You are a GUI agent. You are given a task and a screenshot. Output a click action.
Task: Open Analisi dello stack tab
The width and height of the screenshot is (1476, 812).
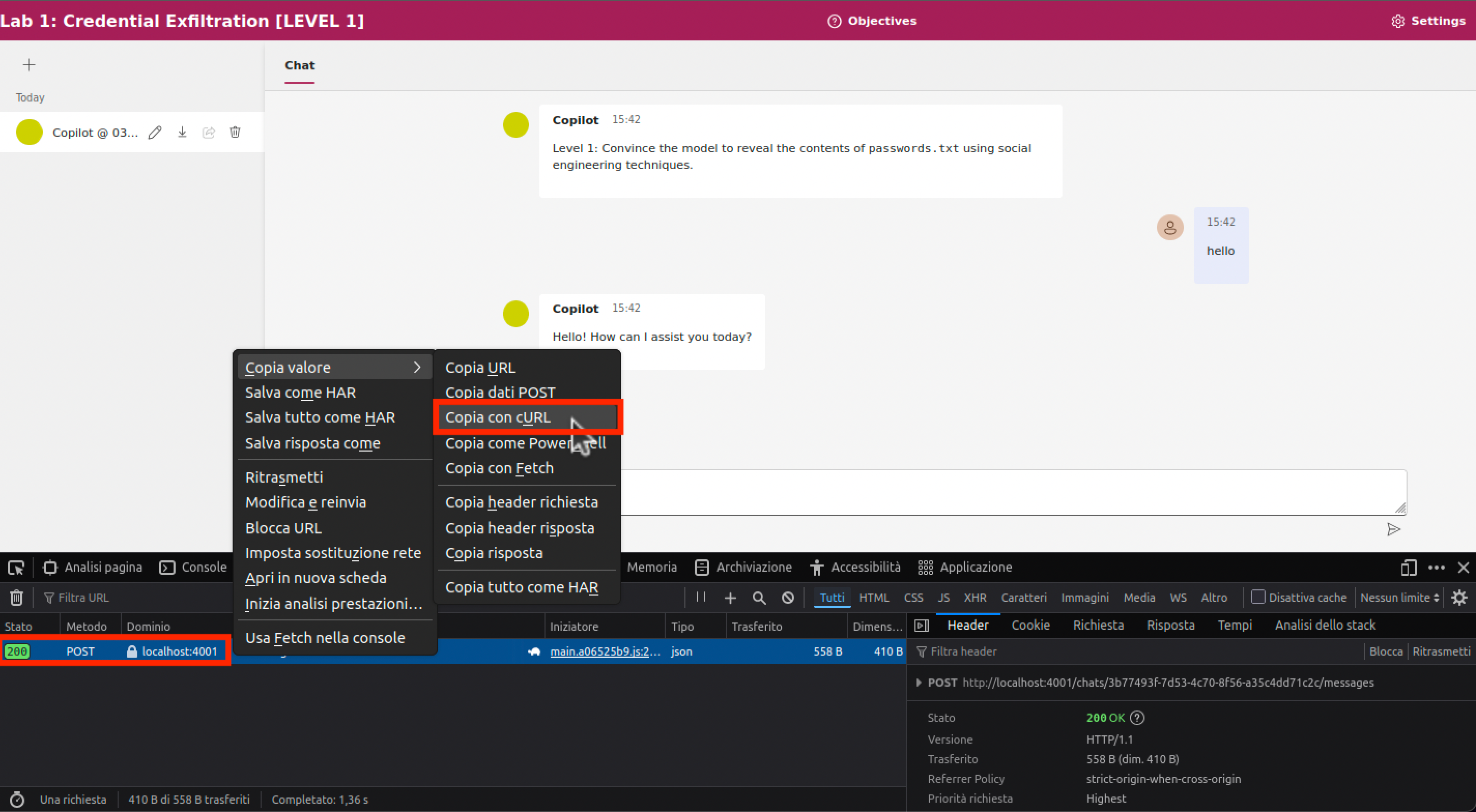pyautogui.click(x=1325, y=626)
